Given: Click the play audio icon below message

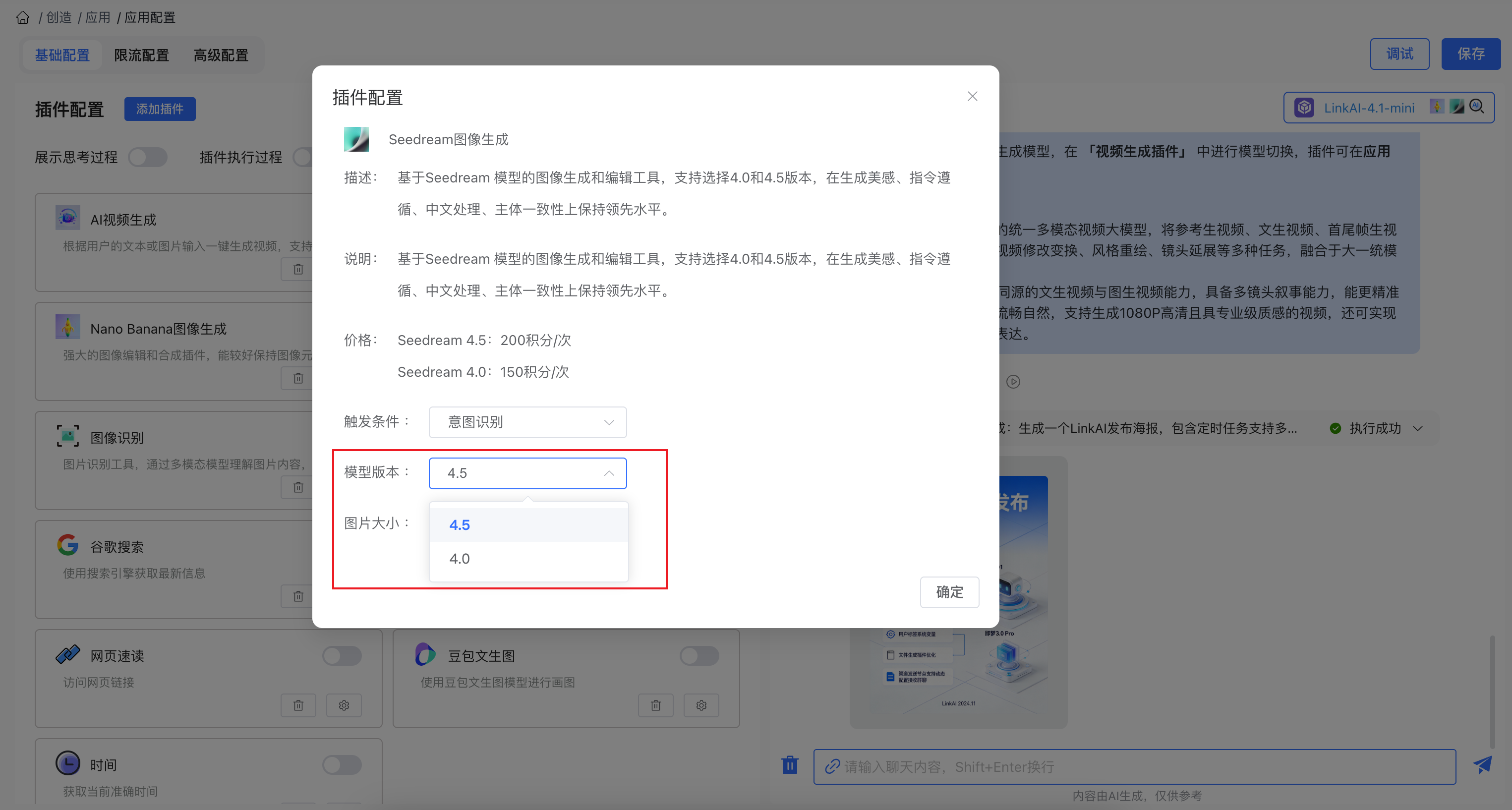Looking at the screenshot, I should 1013,382.
